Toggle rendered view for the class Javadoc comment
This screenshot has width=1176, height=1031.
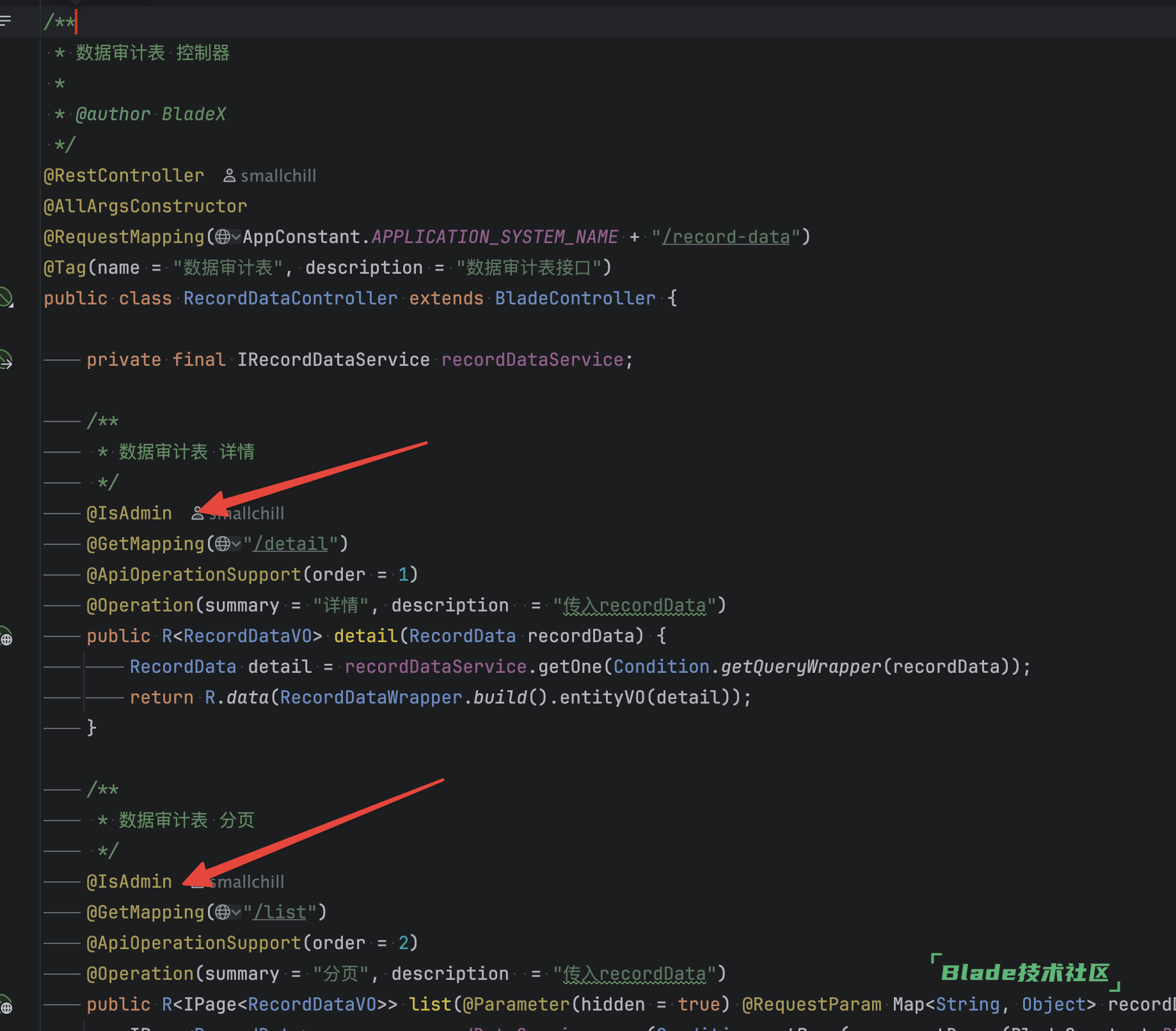[x=6, y=22]
